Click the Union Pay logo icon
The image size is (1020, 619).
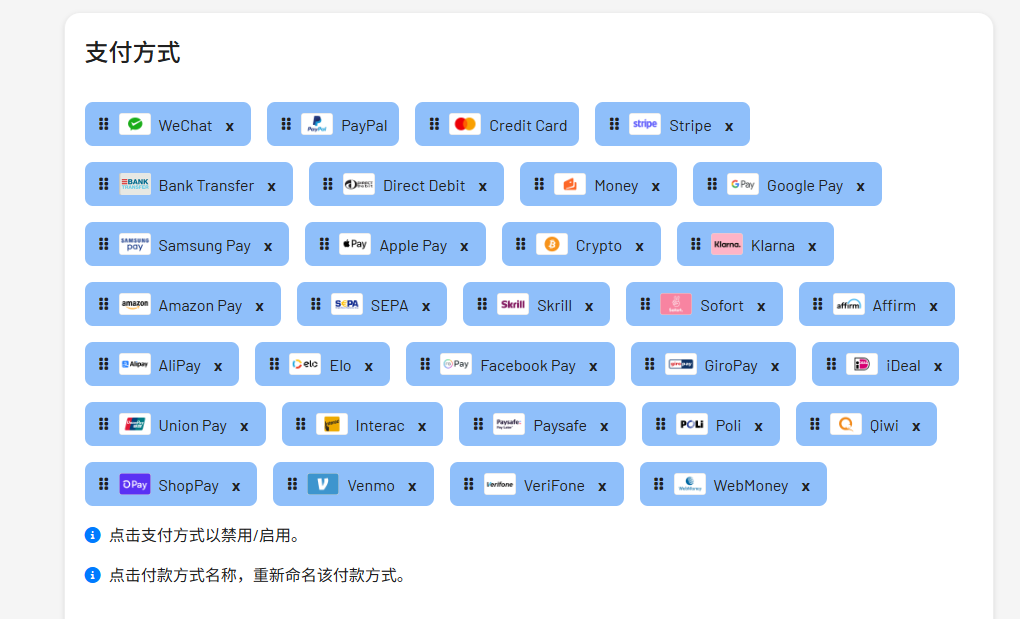[135, 424]
